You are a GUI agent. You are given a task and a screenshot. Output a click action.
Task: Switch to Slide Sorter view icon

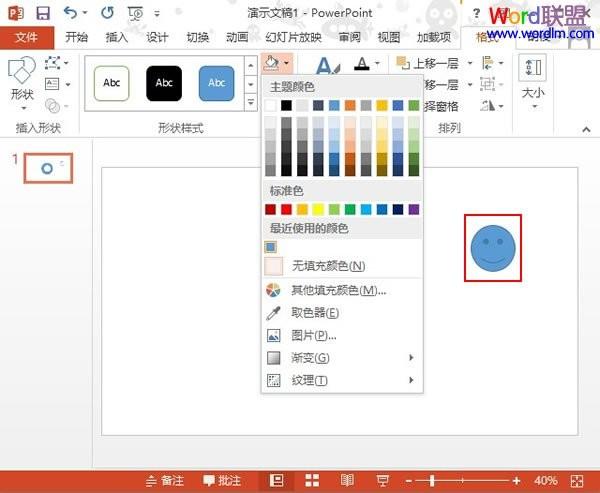click(x=312, y=480)
